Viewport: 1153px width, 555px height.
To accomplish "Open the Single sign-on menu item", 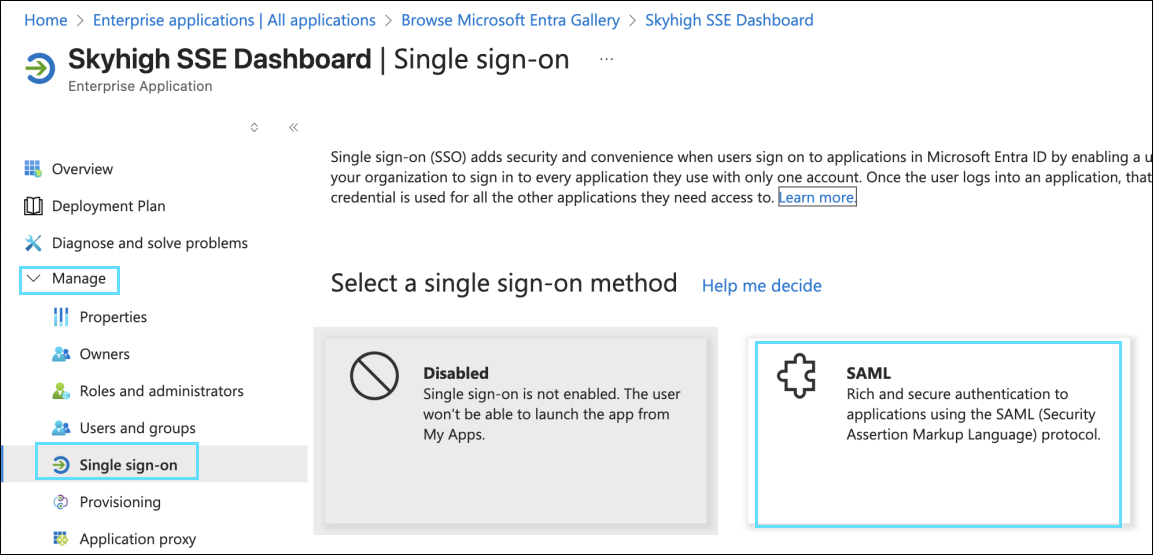I will point(128,465).
